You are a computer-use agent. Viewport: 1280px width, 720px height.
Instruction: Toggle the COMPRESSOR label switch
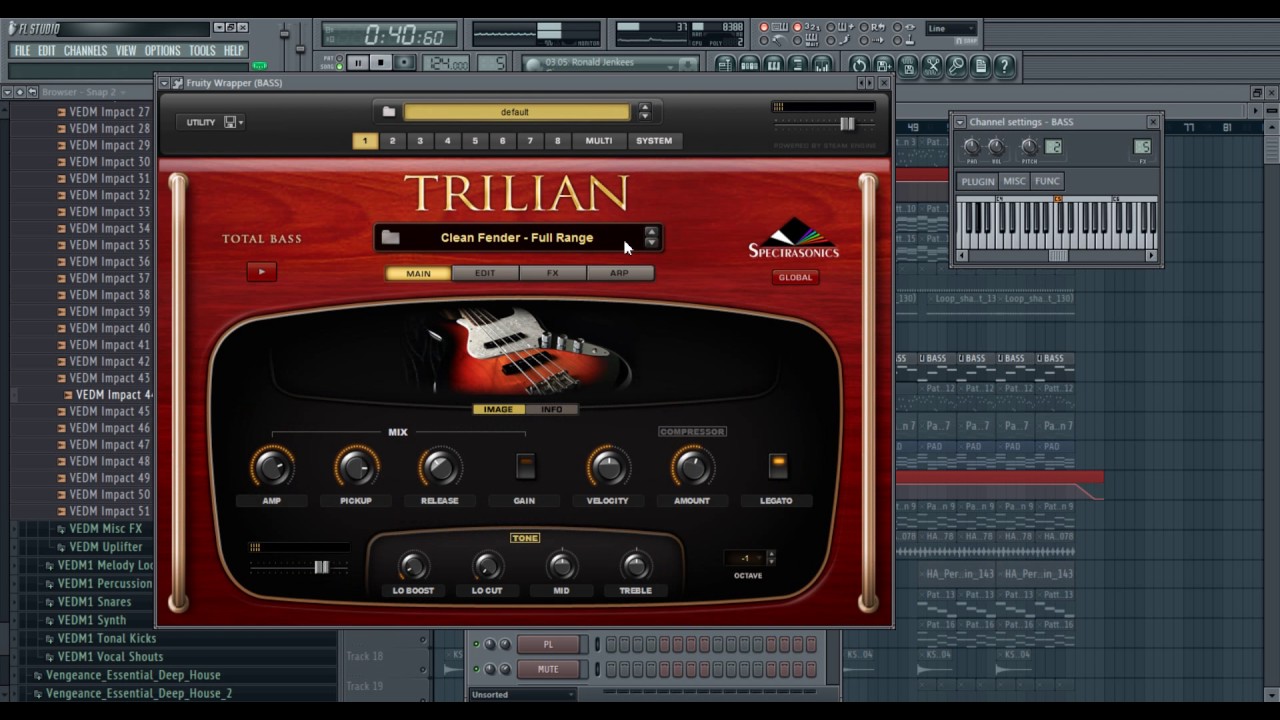coord(692,432)
